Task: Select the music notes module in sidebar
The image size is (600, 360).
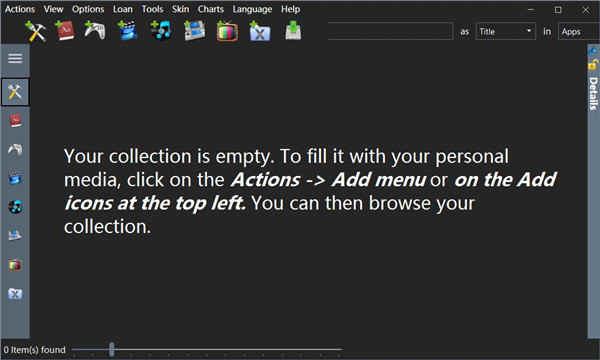Action: pyautogui.click(x=15, y=207)
